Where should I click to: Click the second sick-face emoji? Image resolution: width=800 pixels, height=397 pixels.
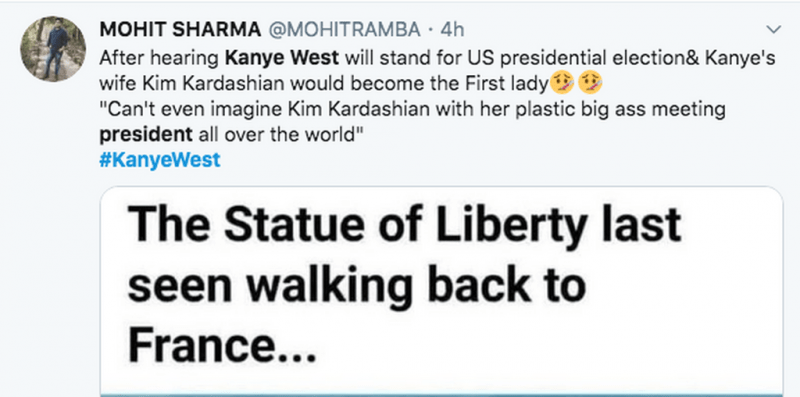pos(590,84)
